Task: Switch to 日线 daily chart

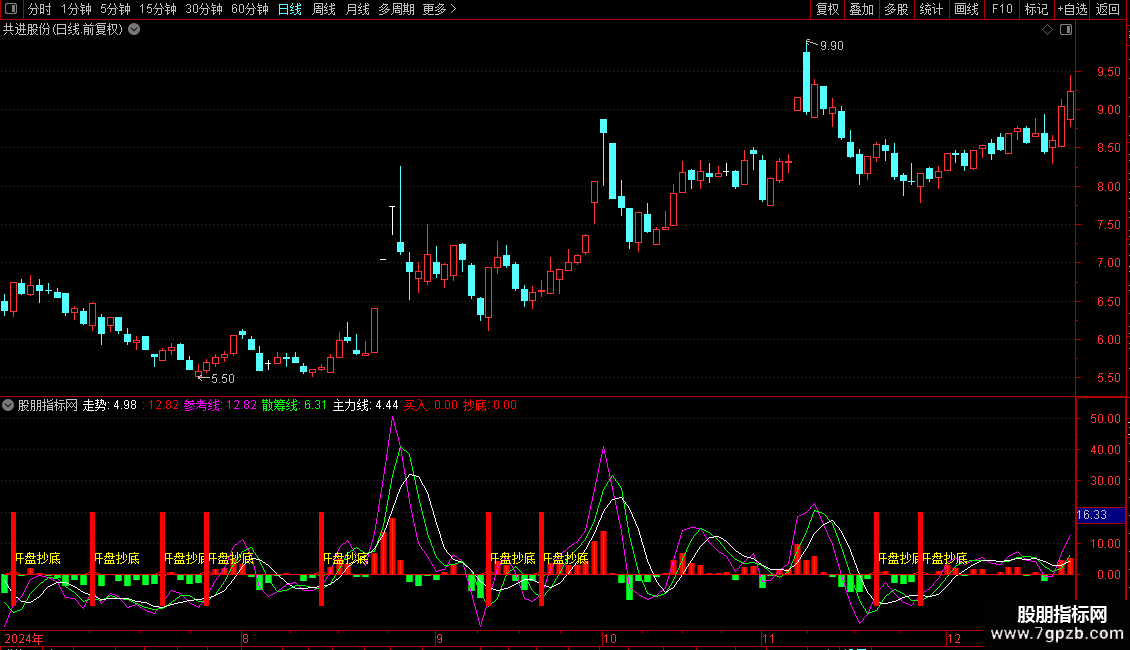Action: [x=290, y=9]
